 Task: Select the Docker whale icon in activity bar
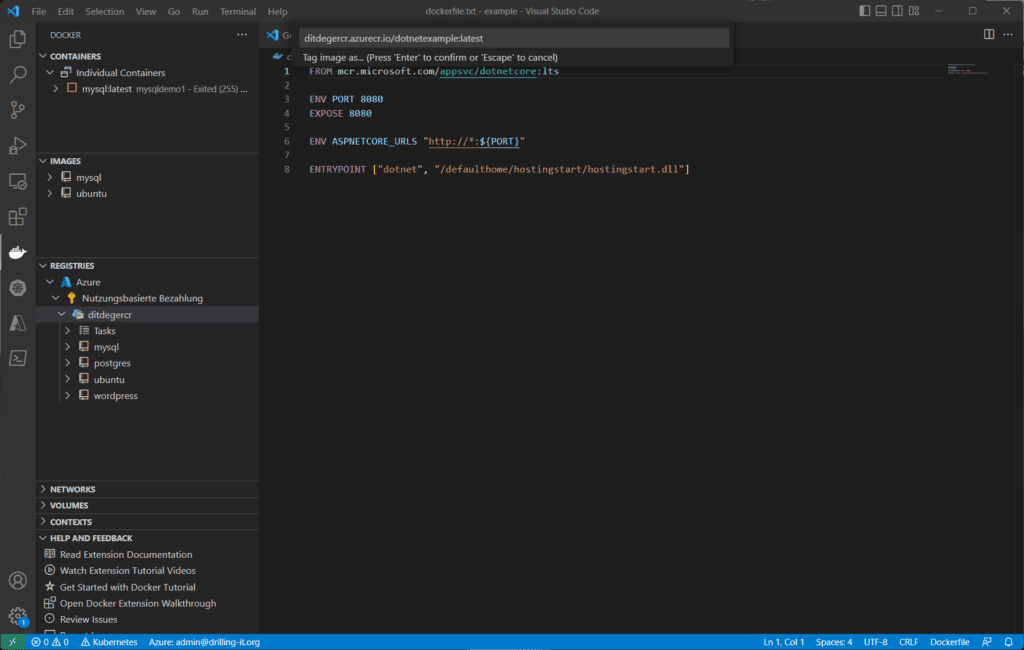click(x=18, y=252)
